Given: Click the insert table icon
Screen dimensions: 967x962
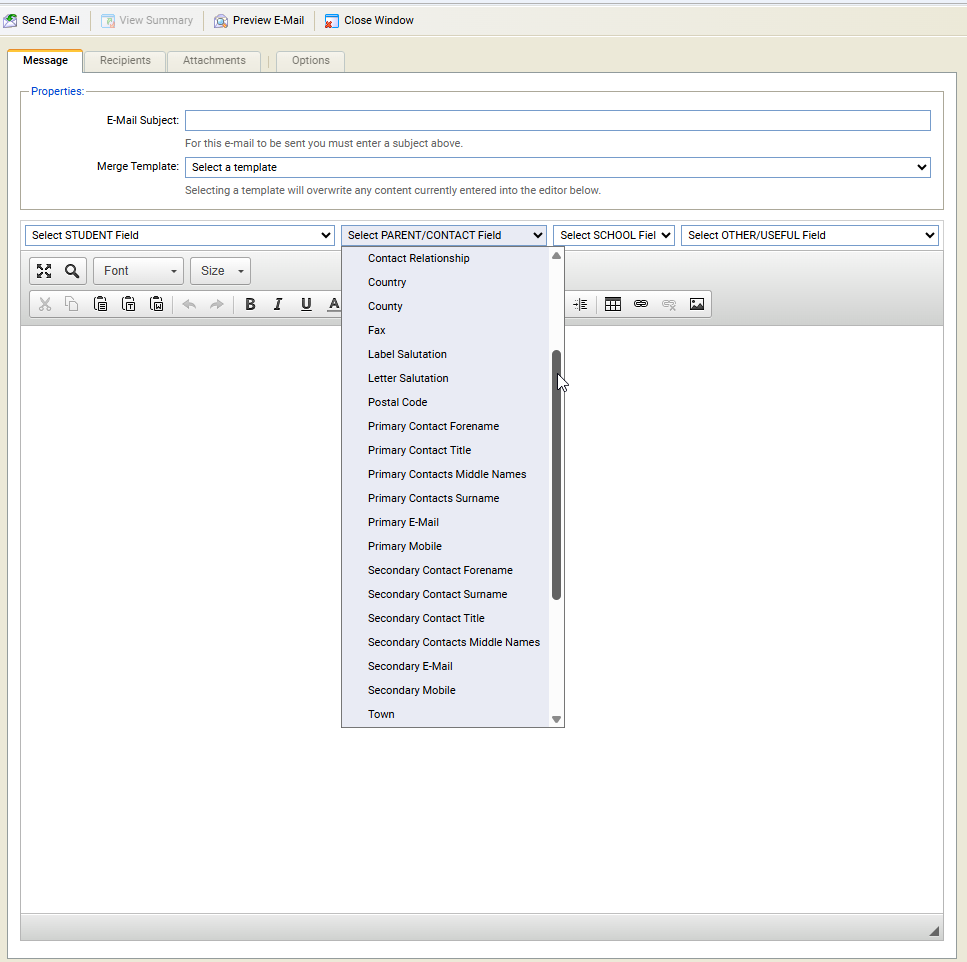Looking at the screenshot, I should coord(613,304).
